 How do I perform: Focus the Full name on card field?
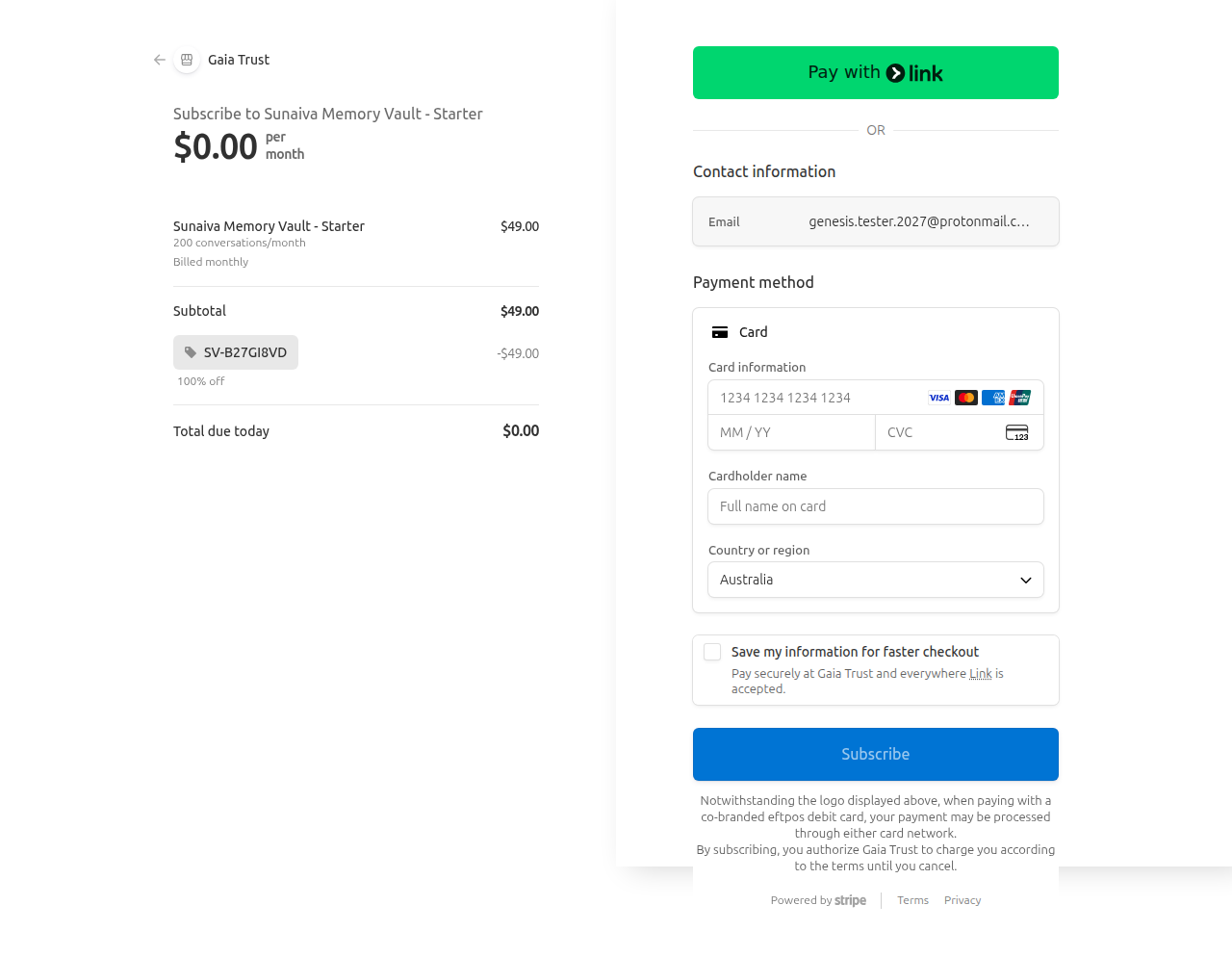click(876, 506)
